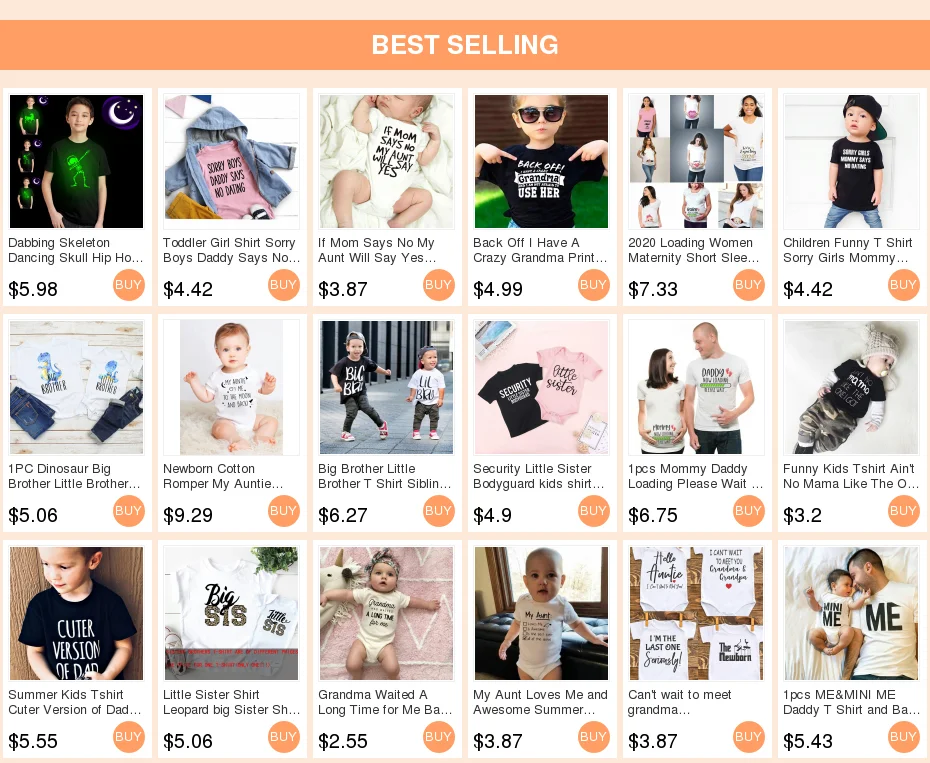Image resolution: width=930 pixels, height=763 pixels.
Task: Open 'My Aunt Loves Me' product title
Action: [x=540, y=702]
